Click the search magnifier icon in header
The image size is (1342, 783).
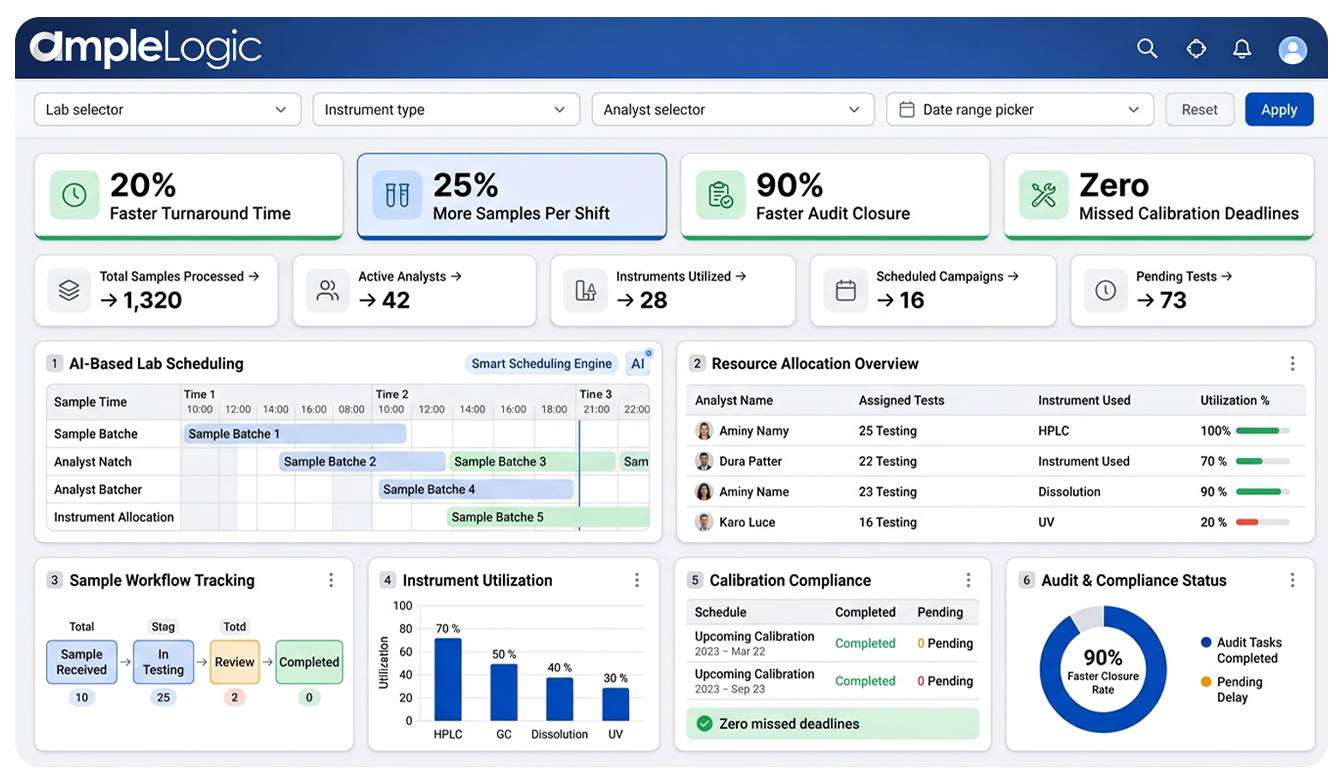[x=1147, y=49]
